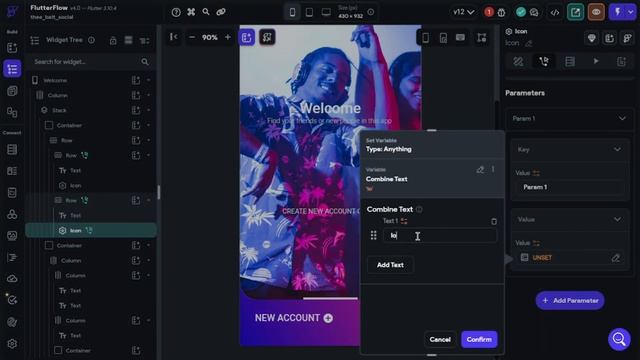Open the Combine Text more options icon
The width and height of the screenshot is (640, 360).
point(493,169)
